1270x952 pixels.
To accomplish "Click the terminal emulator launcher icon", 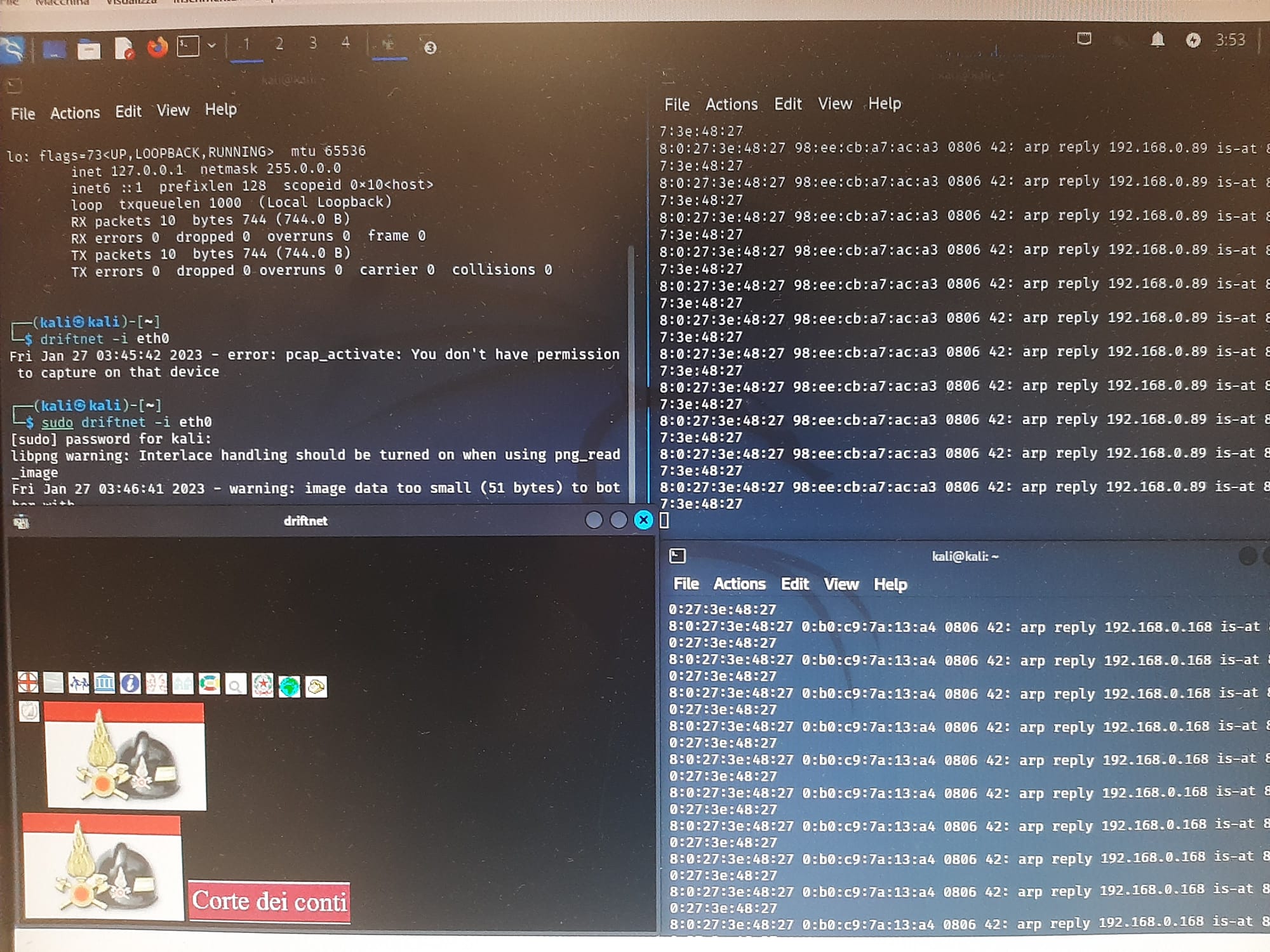I will coord(188,46).
